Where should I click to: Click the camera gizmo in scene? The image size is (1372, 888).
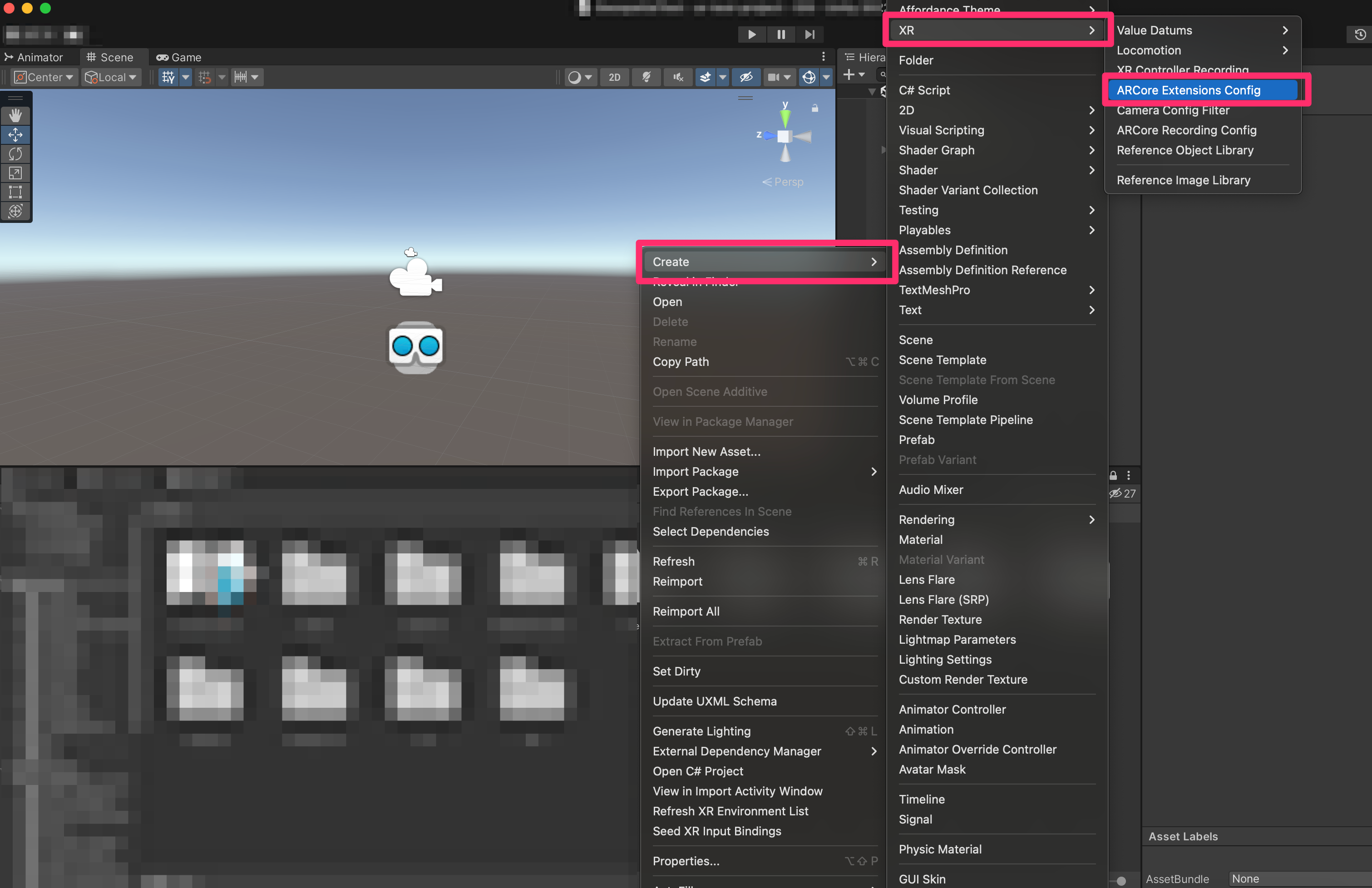(415, 277)
